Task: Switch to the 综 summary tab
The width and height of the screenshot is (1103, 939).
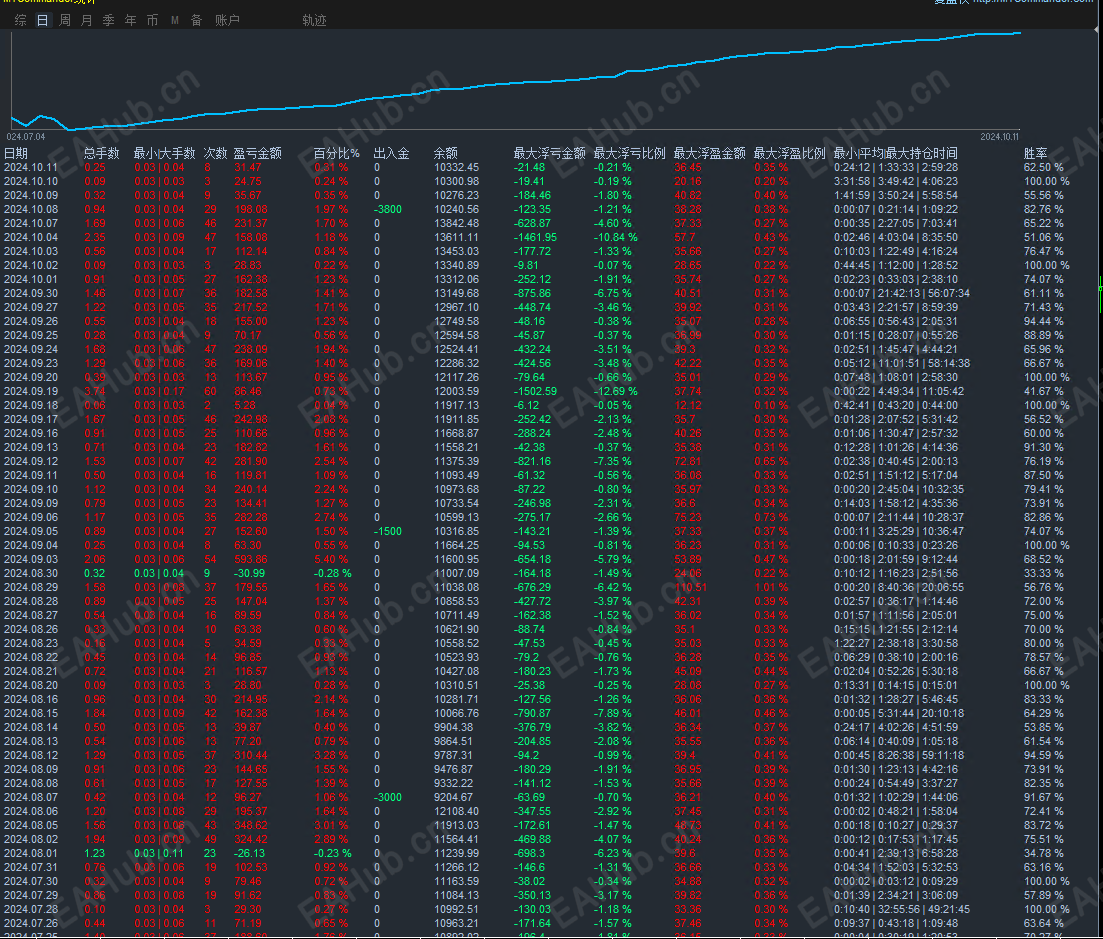Action: (20, 20)
